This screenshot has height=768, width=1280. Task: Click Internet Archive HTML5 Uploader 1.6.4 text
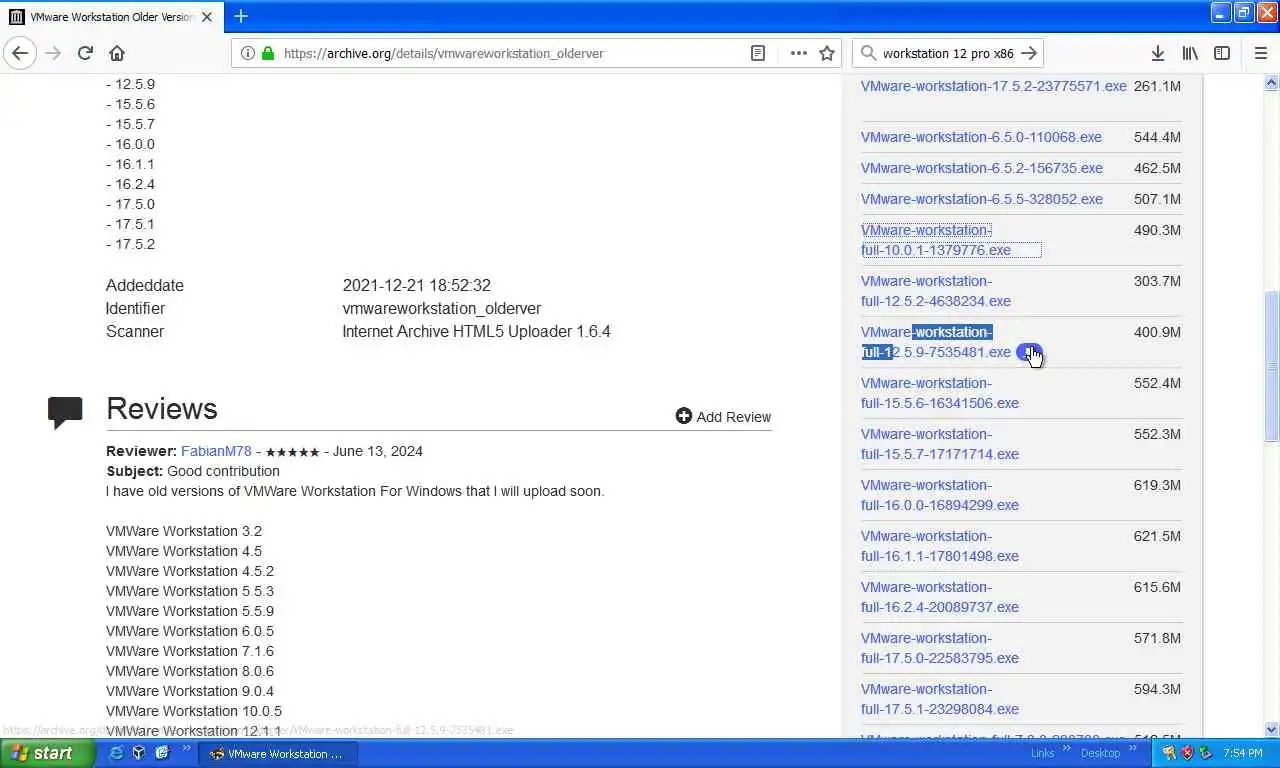pyautogui.click(x=476, y=331)
